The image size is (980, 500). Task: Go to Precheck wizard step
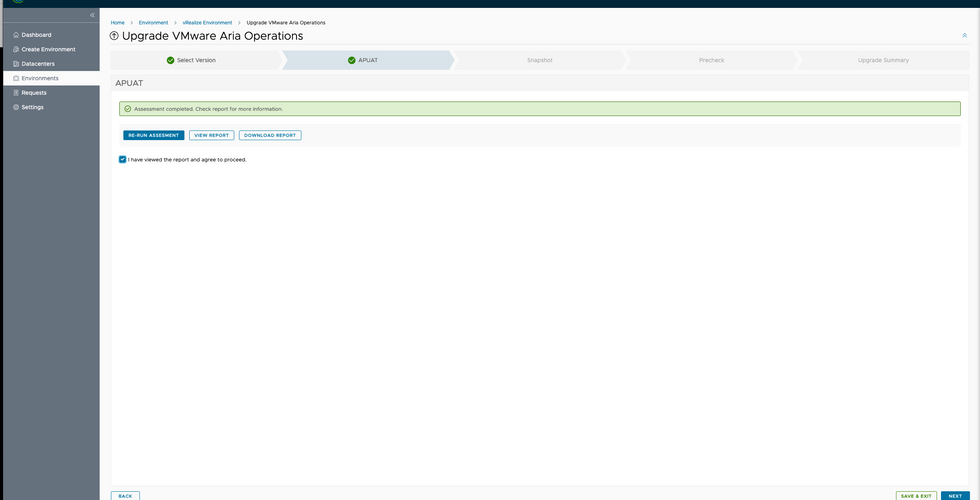point(711,60)
